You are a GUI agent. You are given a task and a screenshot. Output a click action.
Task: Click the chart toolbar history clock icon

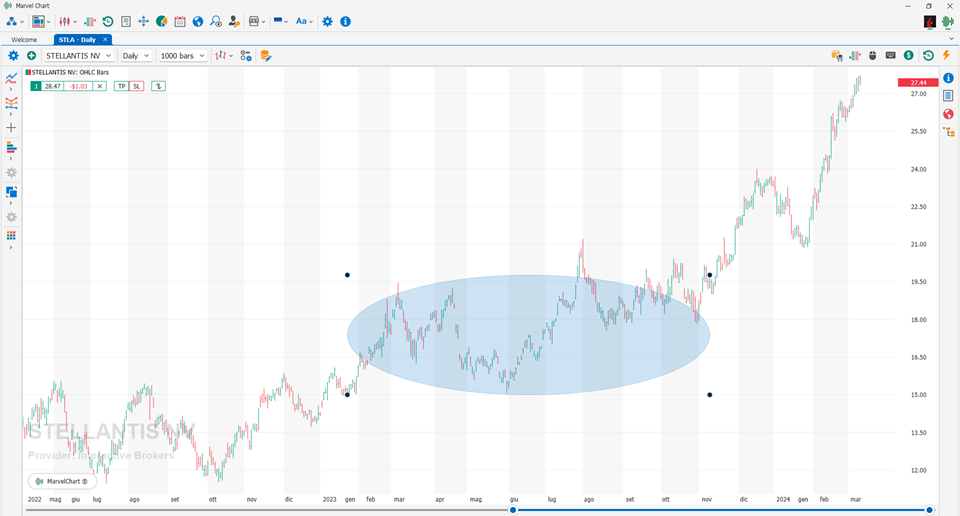[x=928, y=56]
